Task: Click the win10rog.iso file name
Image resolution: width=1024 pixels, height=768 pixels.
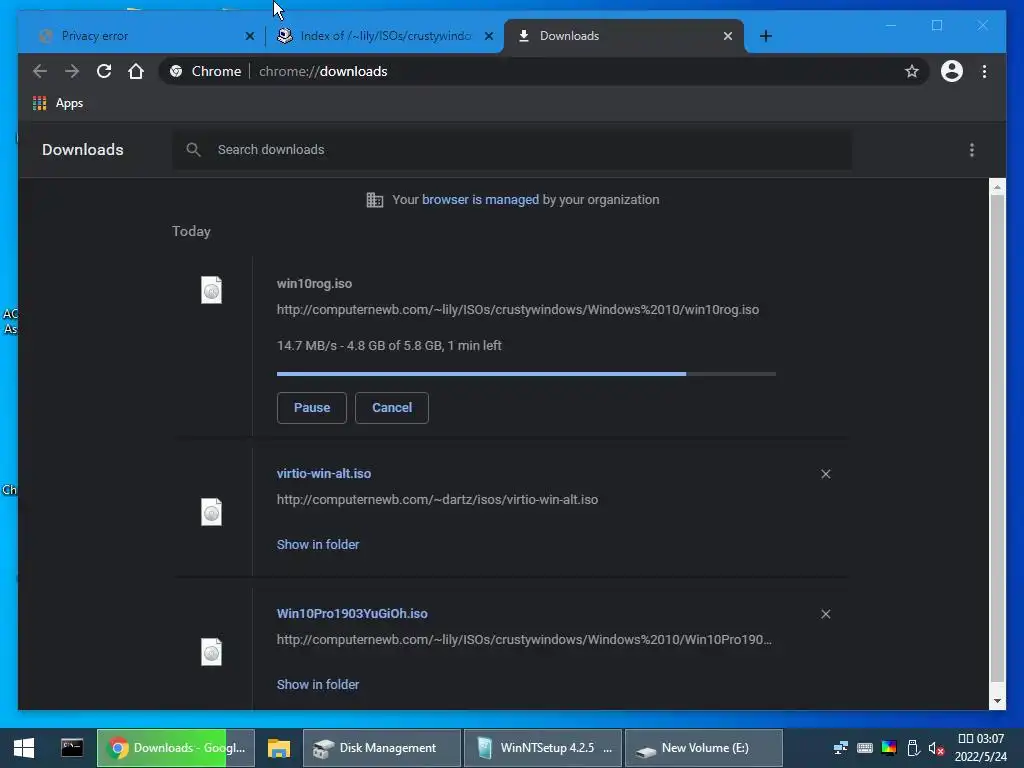Action: click(x=314, y=283)
